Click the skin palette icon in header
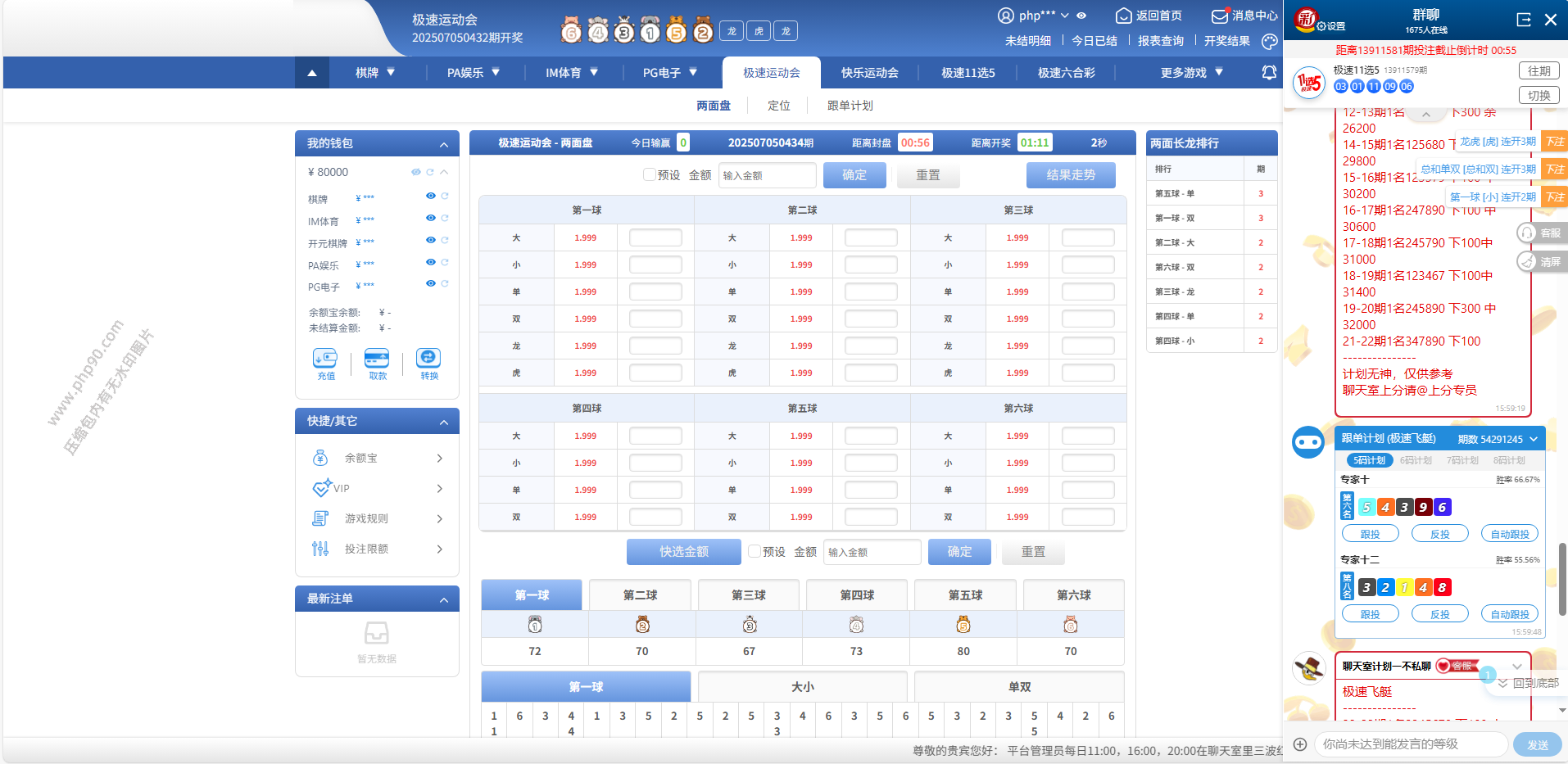This screenshot has width=1568, height=764. point(1269,41)
